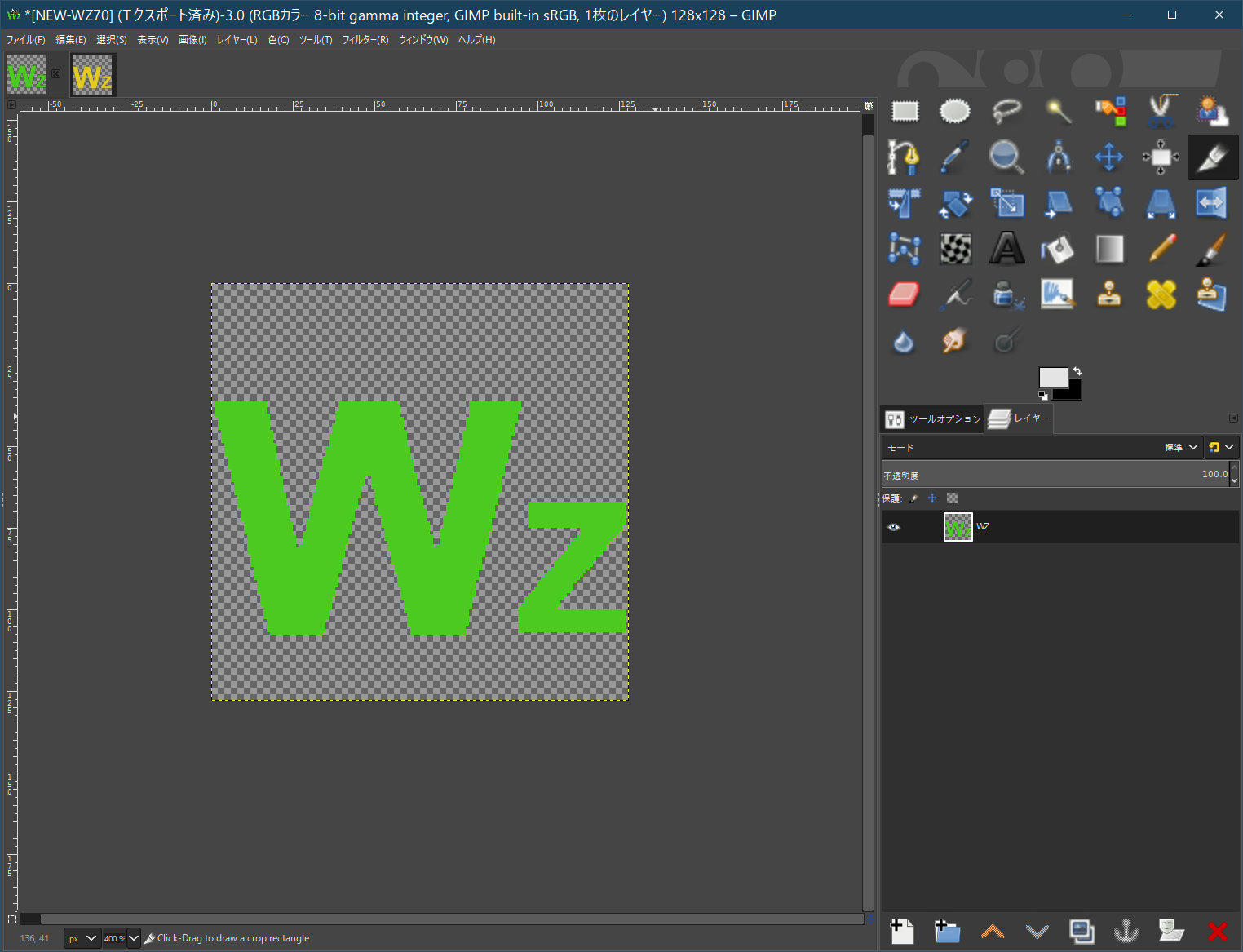Screen dimensions: 1243x952
Task: Select the Text tool
Action: (x=1007, y=249)
